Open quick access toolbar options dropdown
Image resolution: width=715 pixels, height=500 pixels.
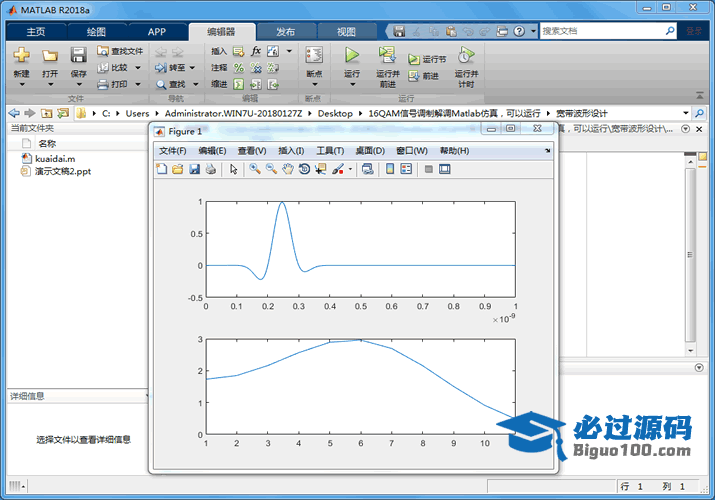coord(533,31)
